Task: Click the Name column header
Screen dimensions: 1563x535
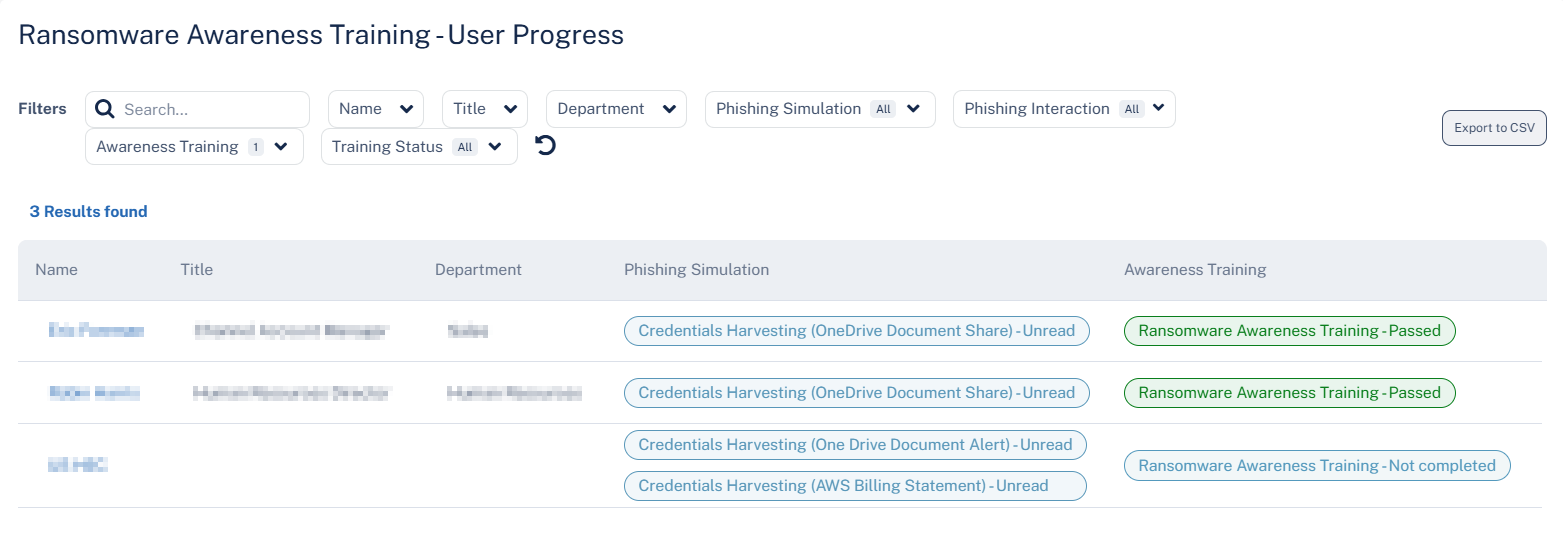Action: click(x=56, y=270)
